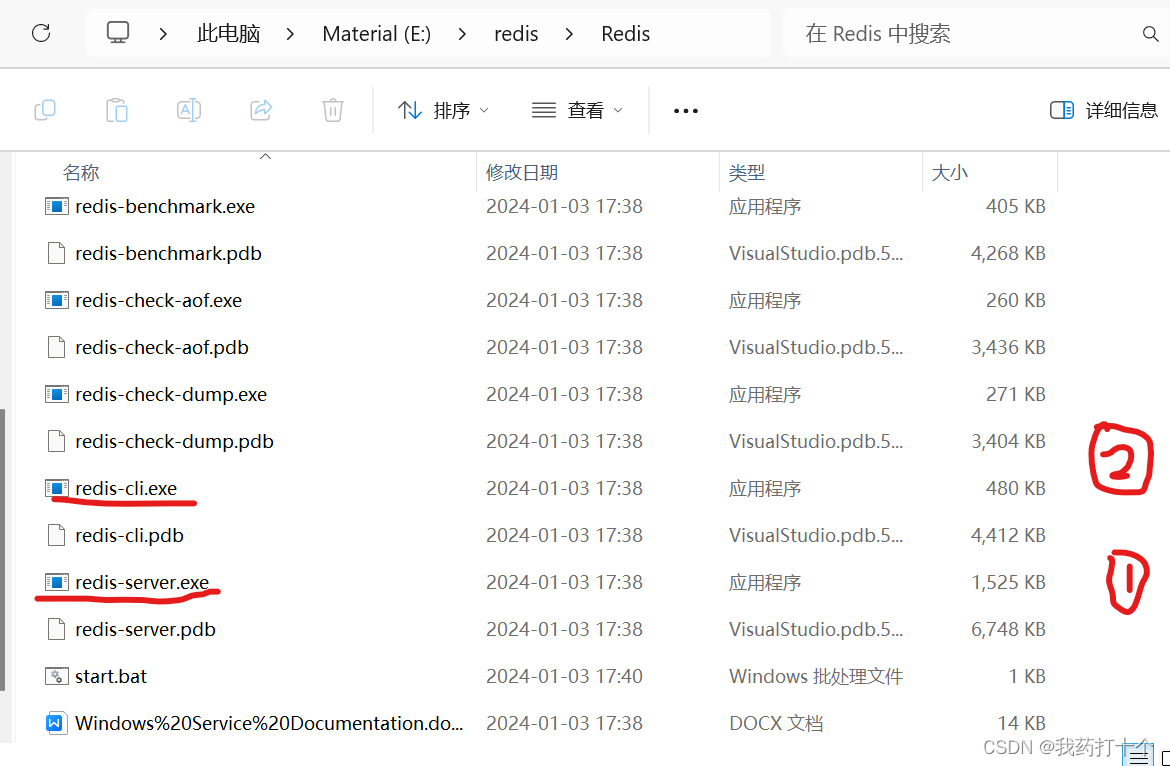
Task: Click the redis-check-dump.exe file icon
Action: point(57,395)
